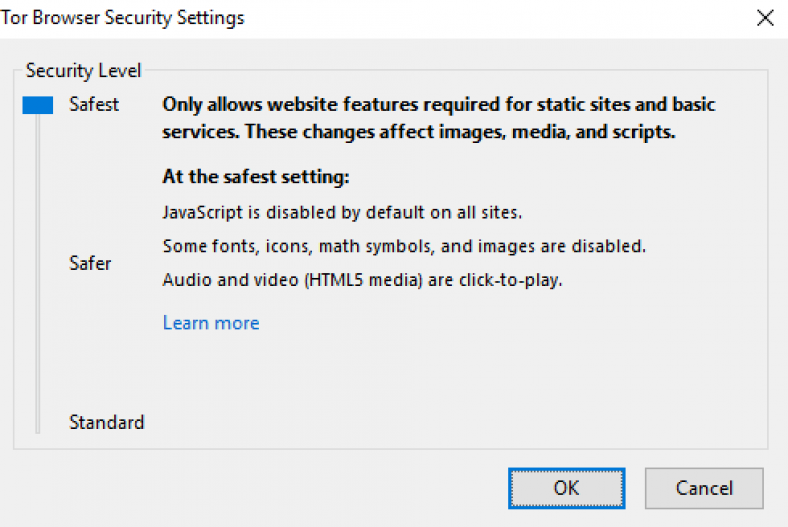This screenshot has width=788, height=527.
Task: Select the Standard security level label
Action: click(106, 422)
